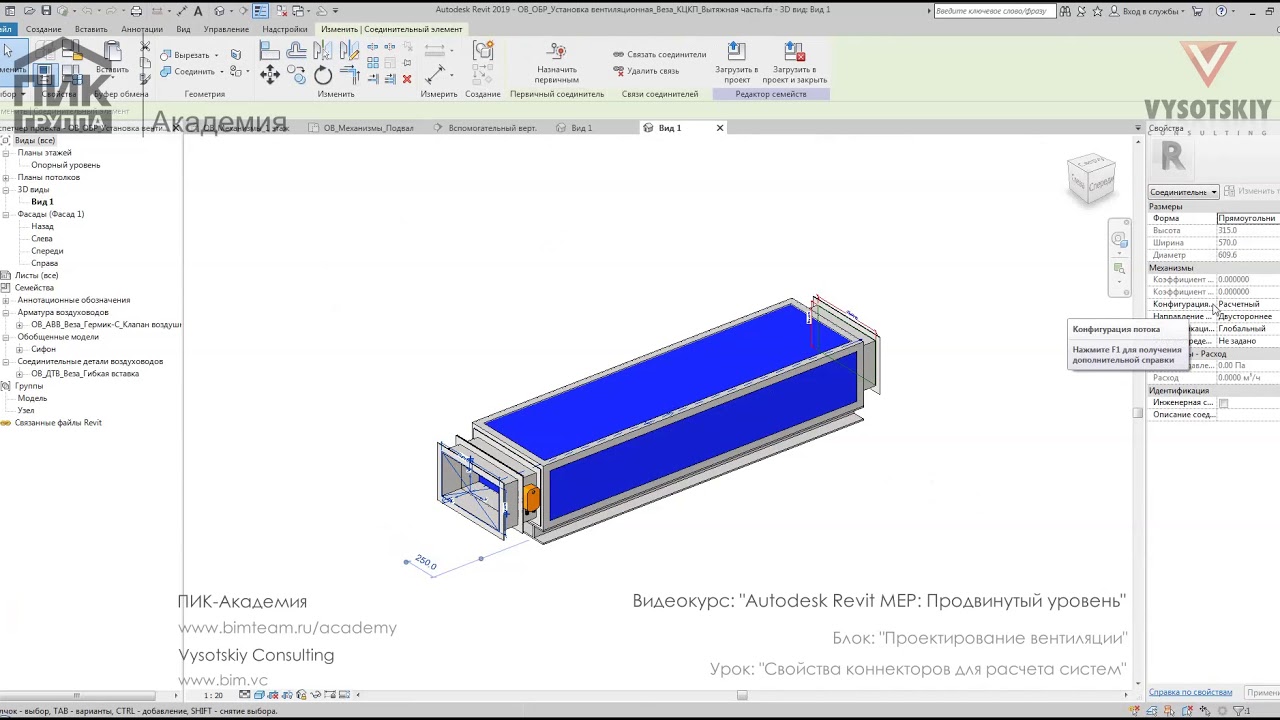Open the Надстройки ribbon tab
The width and height of the screenshot is (1280, 720).
(x=285, y=29)
